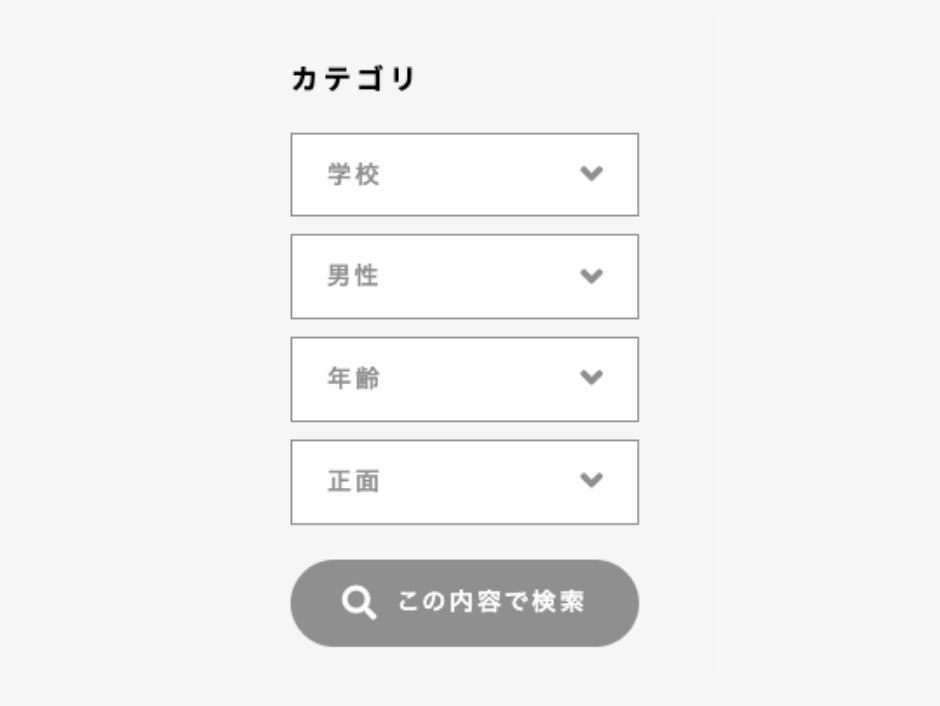The image size is (940, 706).
Task: Click the down arrow in the first selector
Action: (592, 174)
